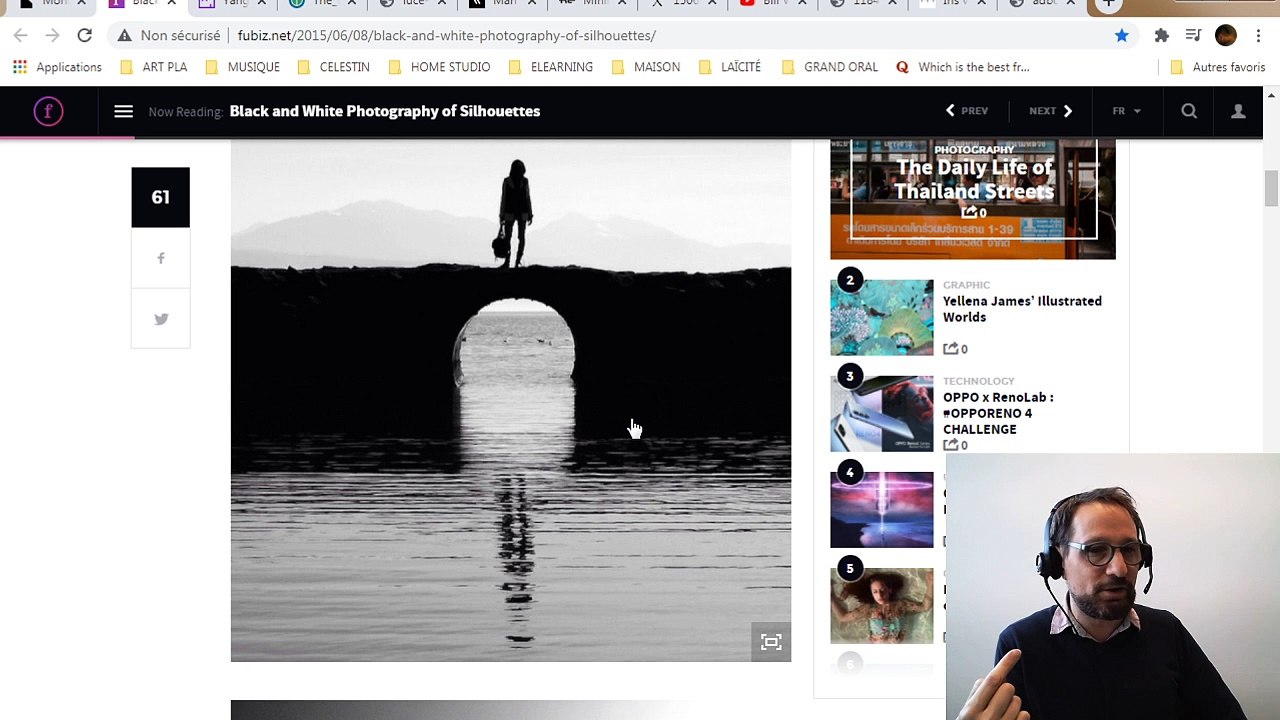
Task: Click the Black and White Photography title
Action: (x=384, y=111)
